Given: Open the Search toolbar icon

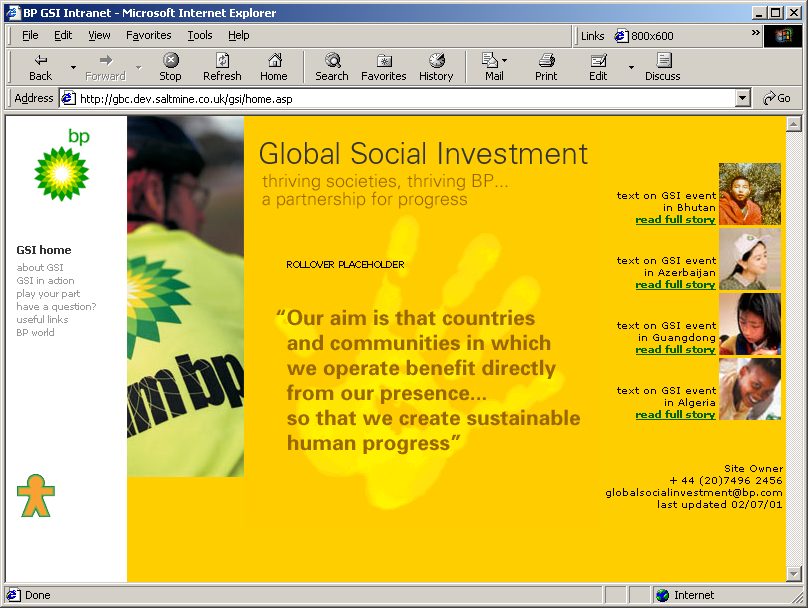Looking at the screenshot, I should click(x=332, y=61).
